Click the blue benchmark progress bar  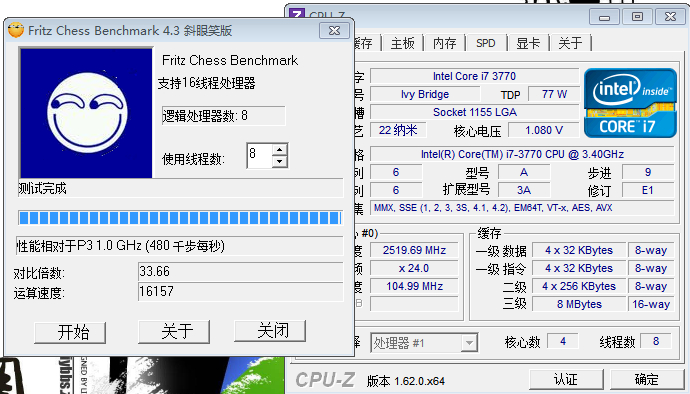pyautogui.click(x=180, y=218)
